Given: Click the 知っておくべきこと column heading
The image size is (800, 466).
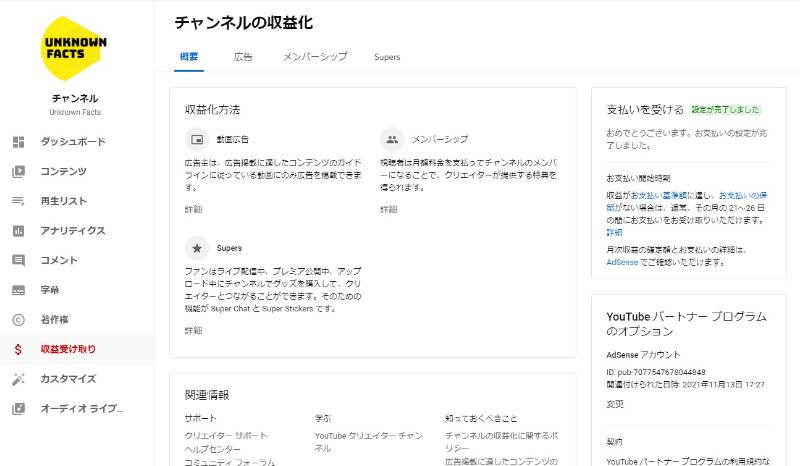Looking at the screenshot, I should [x=481, y=419].
